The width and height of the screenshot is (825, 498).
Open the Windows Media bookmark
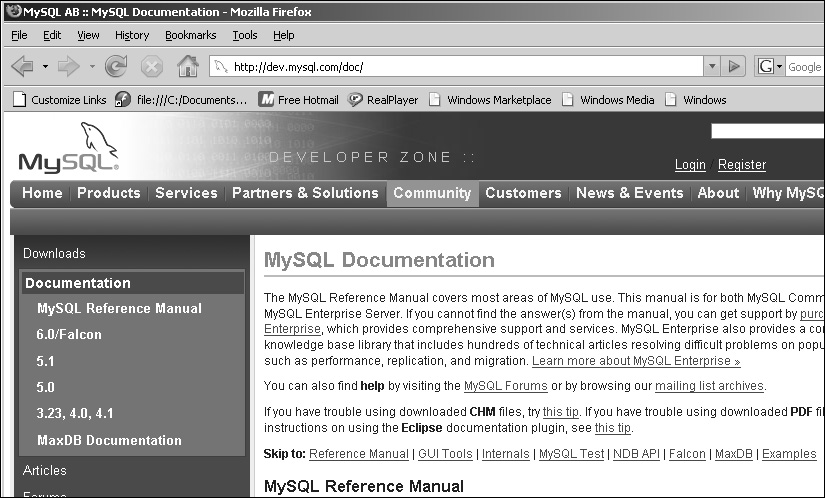(x=608, y=99)
